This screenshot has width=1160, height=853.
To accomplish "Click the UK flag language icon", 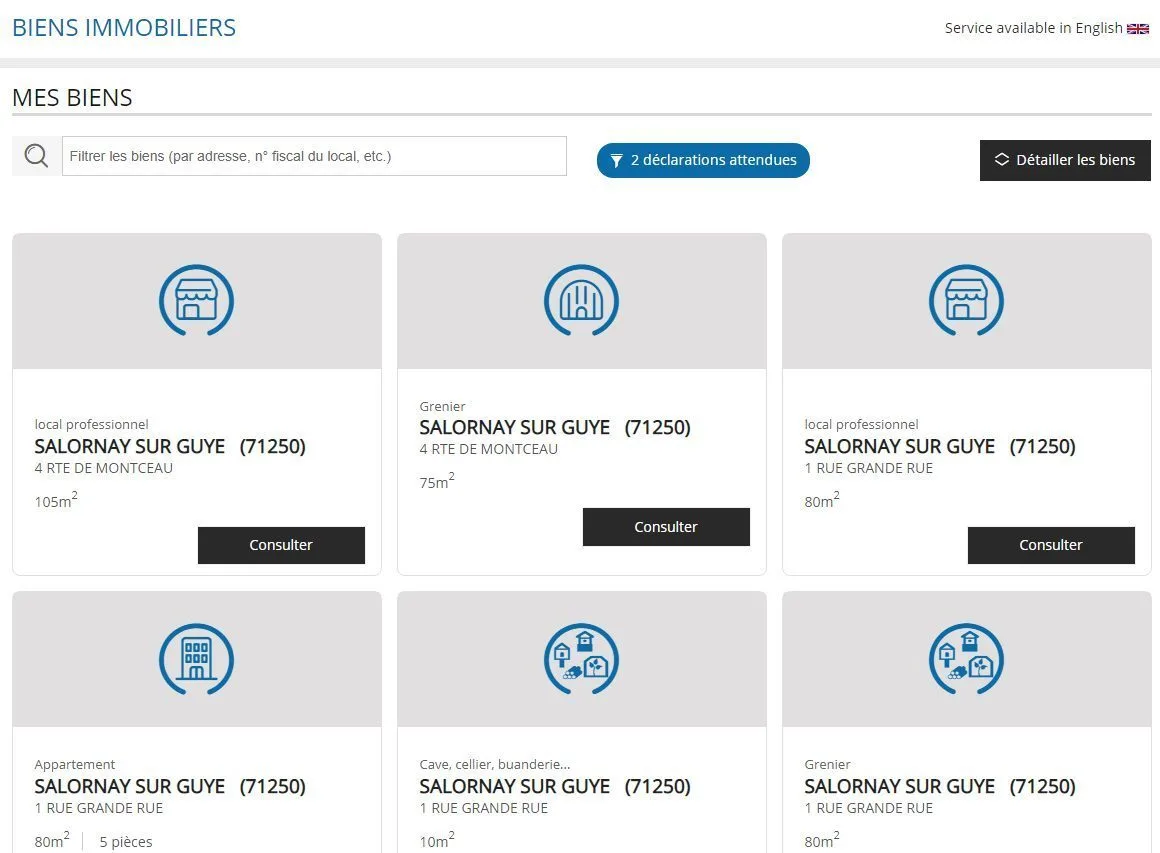I will pyautogui.click(x=1138, y=29).
